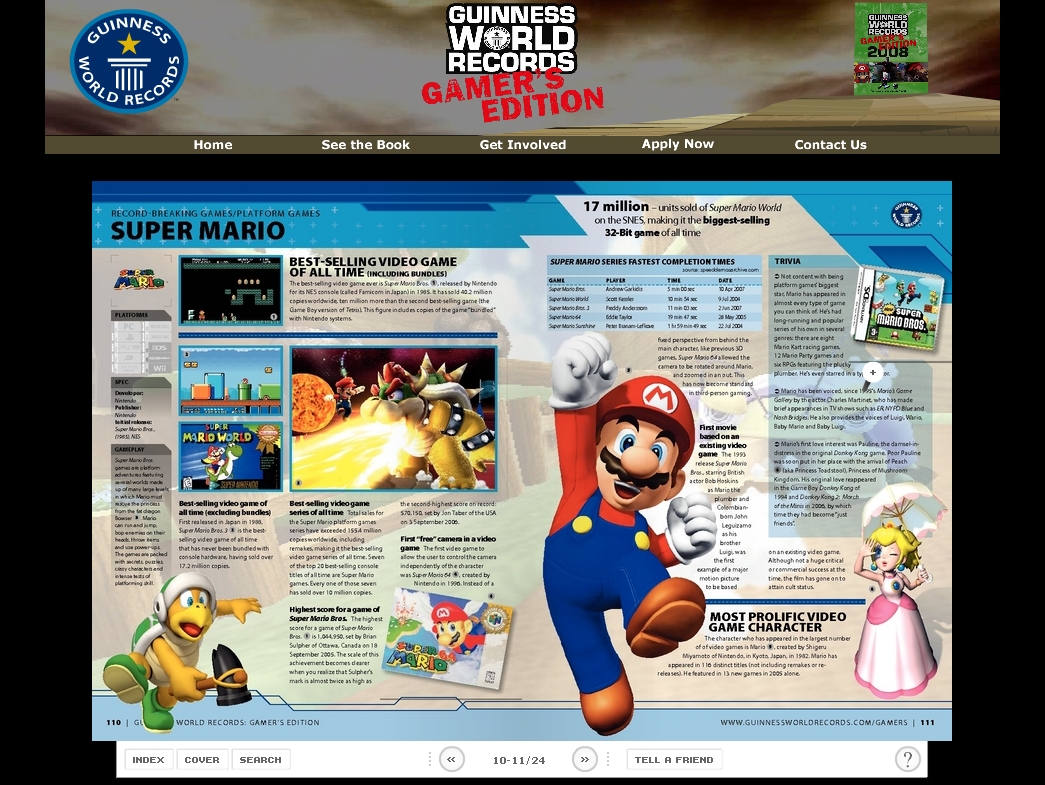
Task: Open help with question mark icon
Action: pos(907,759)
